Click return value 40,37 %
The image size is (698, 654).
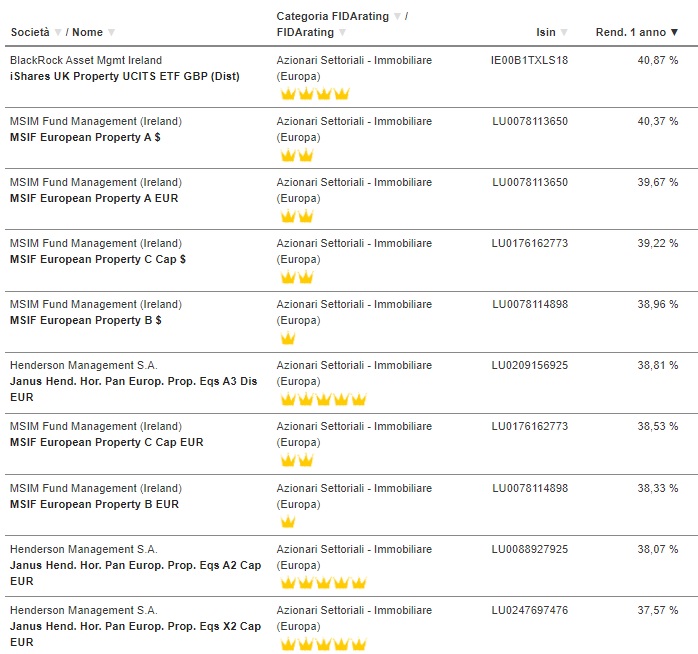[658, 121]
